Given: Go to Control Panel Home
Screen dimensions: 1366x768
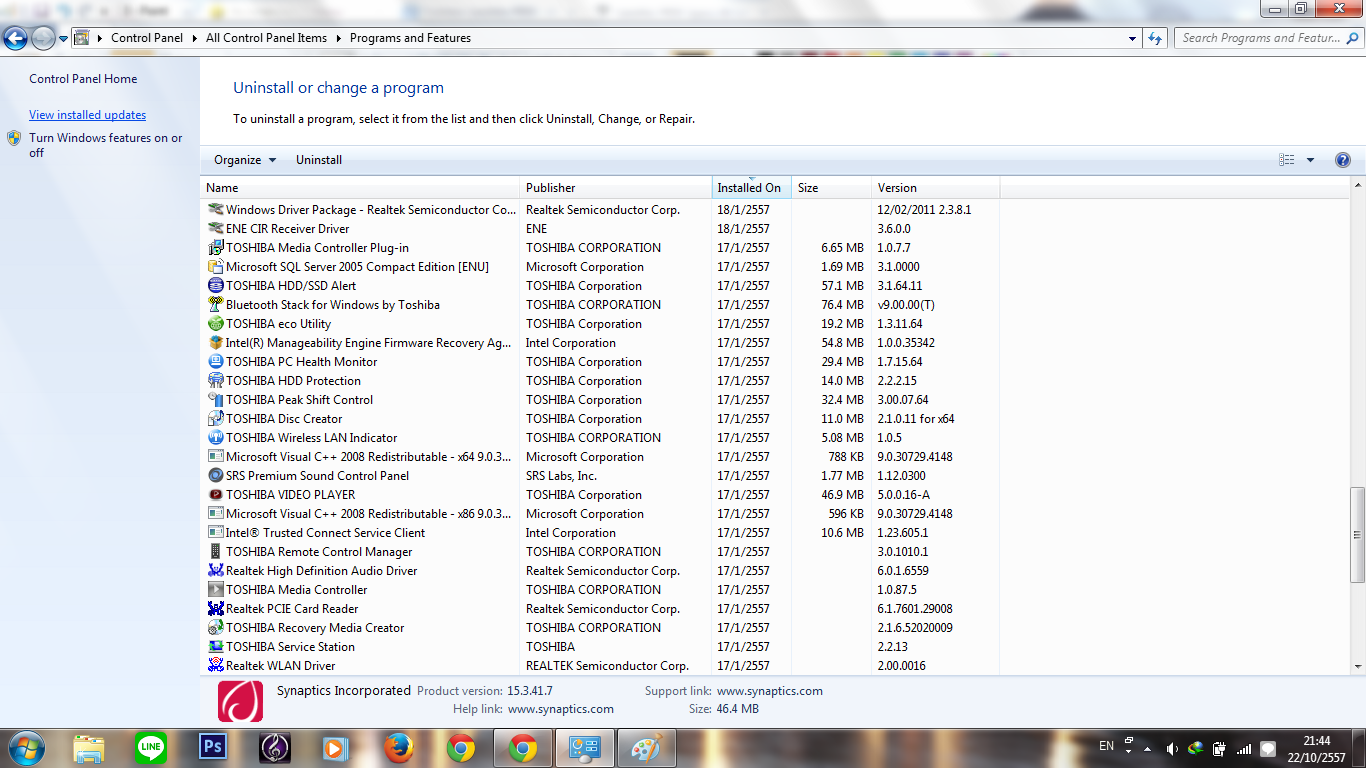Looking at the screenshot, I should pyautogui.click(x=83, y=79).
